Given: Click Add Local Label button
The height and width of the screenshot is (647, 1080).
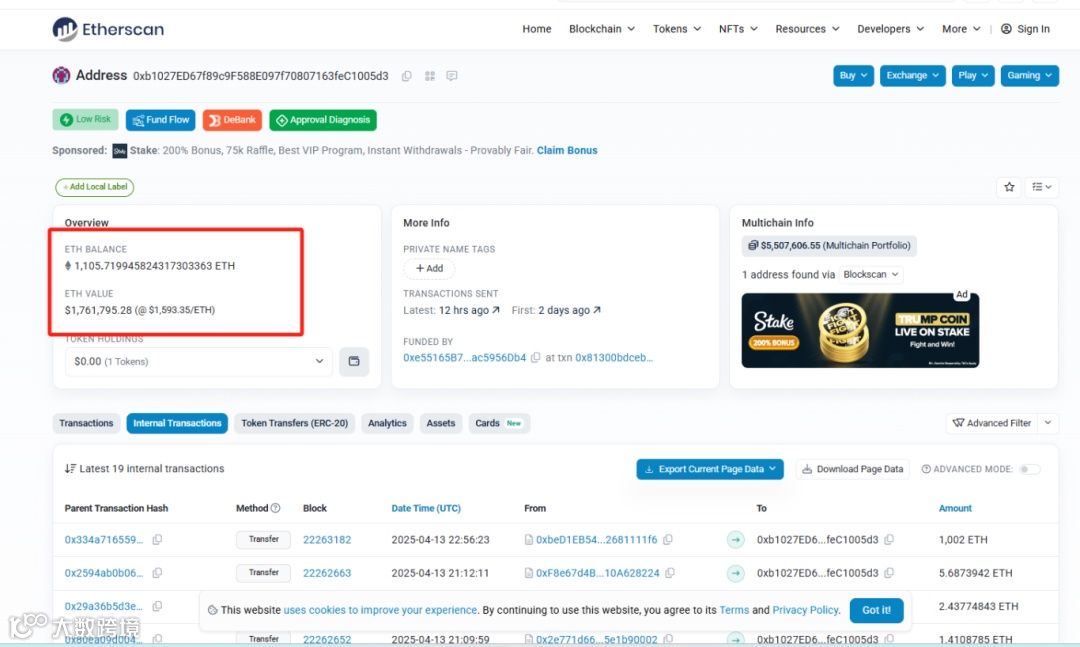Looking at the screenshot, I should pyautogui.click(x=95, y=187).
